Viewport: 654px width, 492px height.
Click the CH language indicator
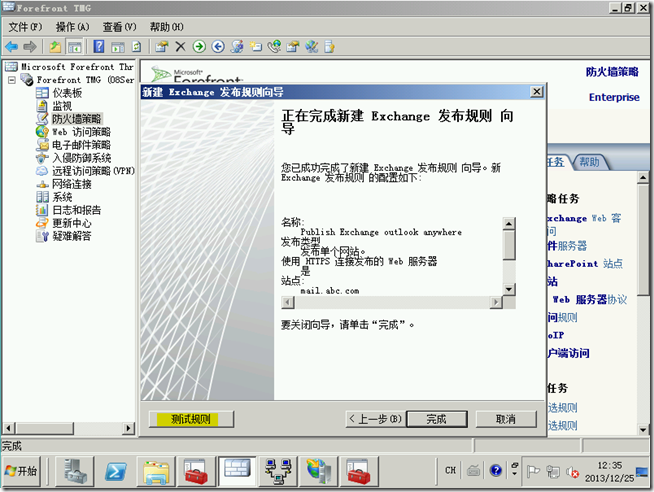tap(450, 470)
